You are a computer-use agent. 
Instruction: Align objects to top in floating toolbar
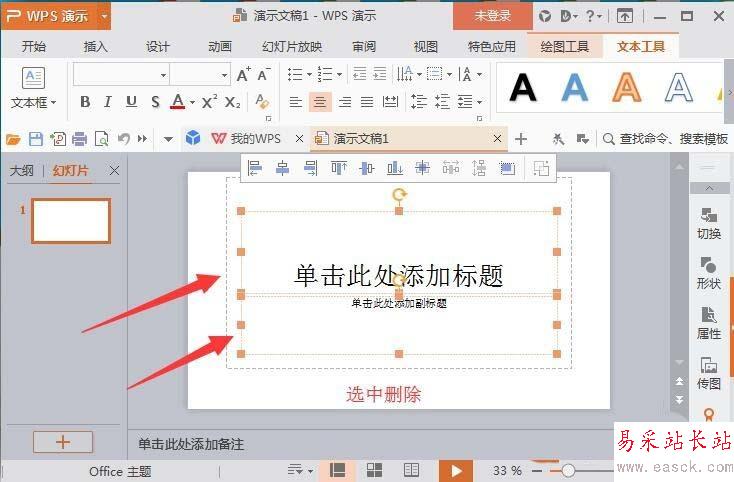pyautogui.click(x=339, y=168)
